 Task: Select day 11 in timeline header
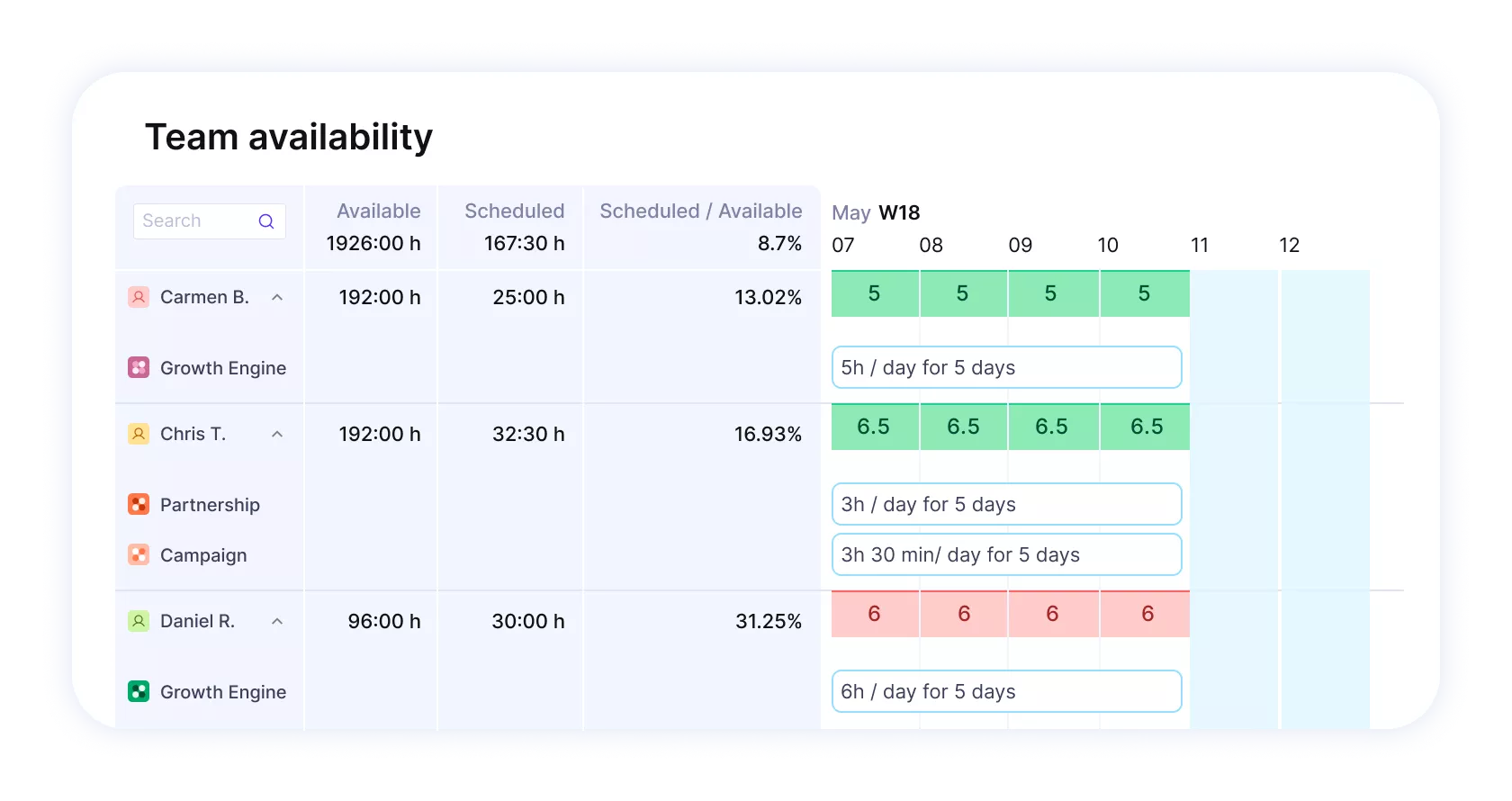click(1200, 245)
